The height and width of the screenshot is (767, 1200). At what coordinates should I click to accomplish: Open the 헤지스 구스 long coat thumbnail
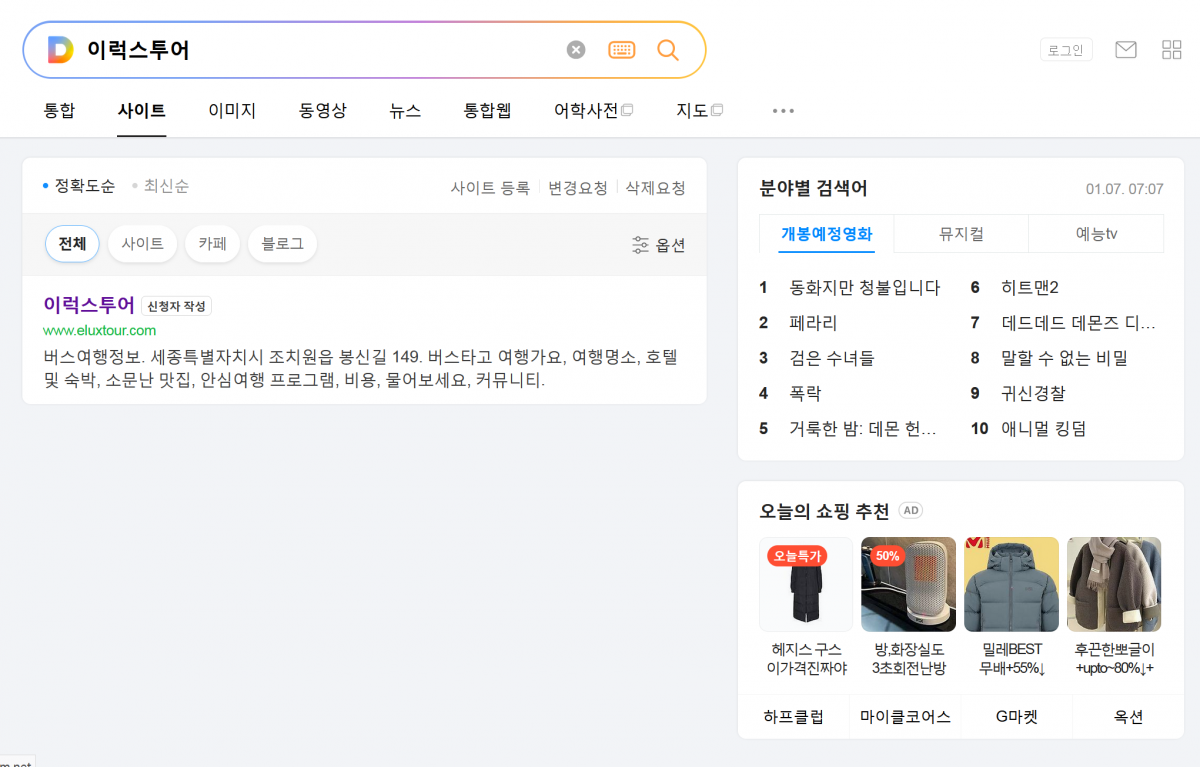[x=806, y=584]
